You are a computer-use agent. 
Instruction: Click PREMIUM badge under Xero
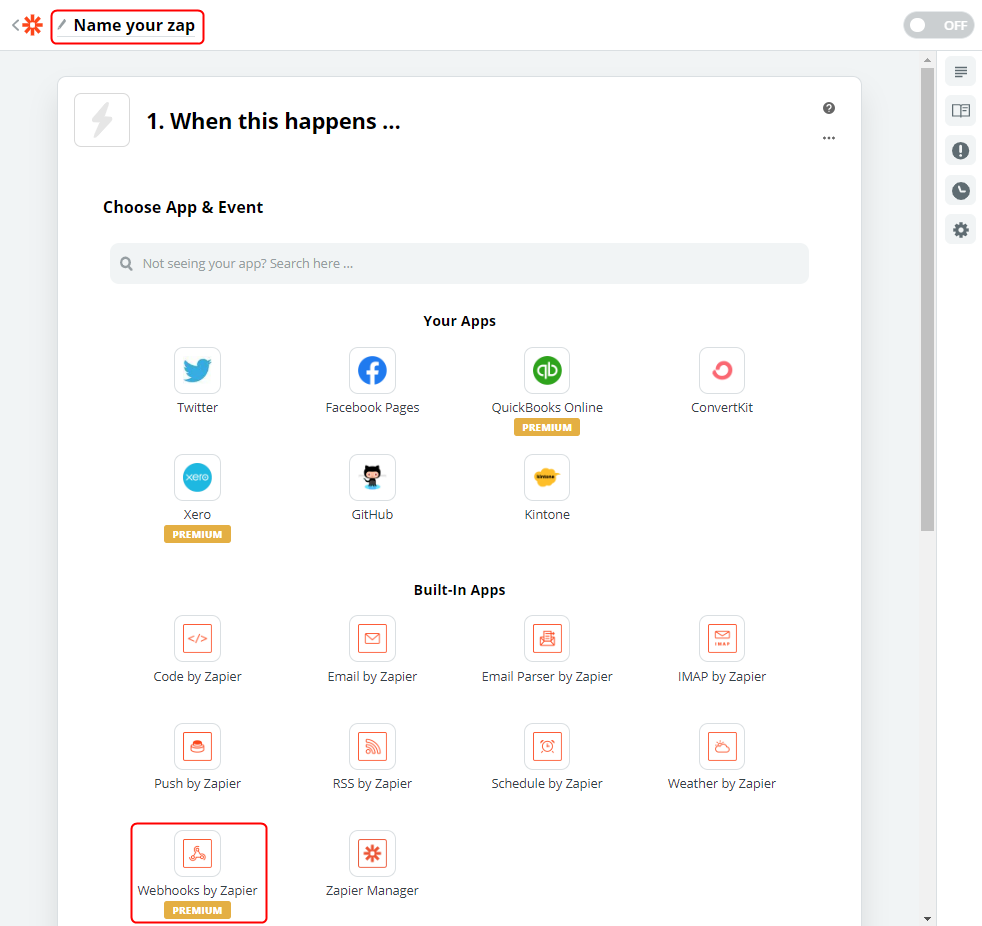[197, 534]
